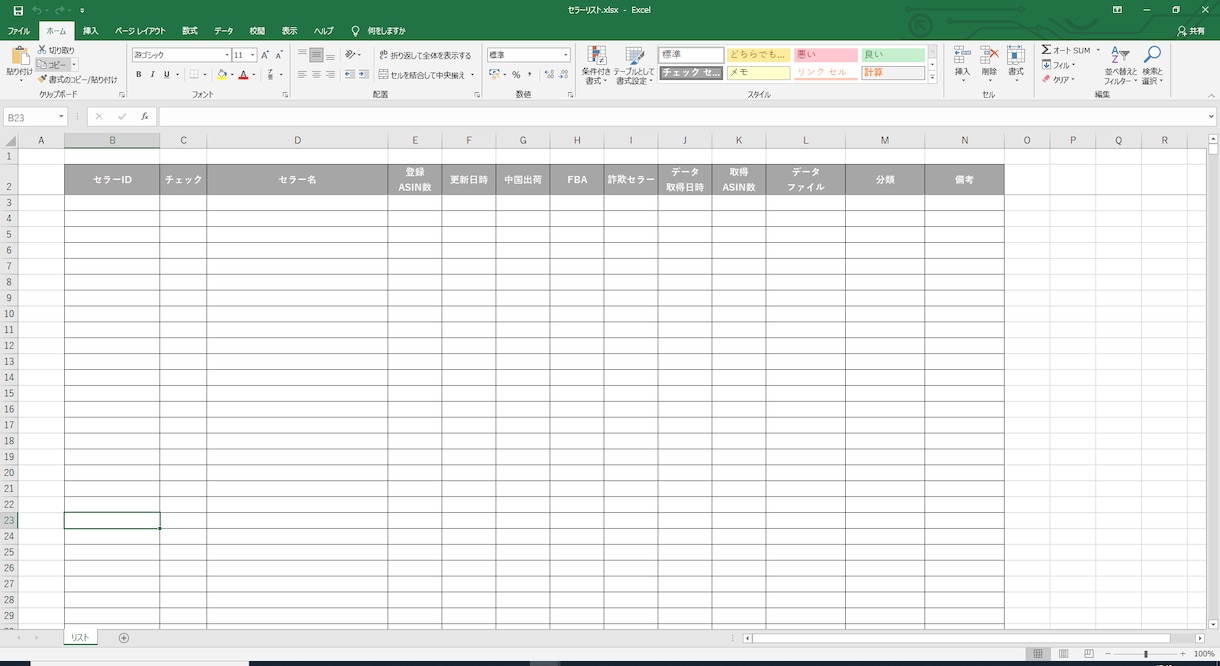Open the font name dropdown
This screenshot has width=1220, height=666.
point(226,55)
